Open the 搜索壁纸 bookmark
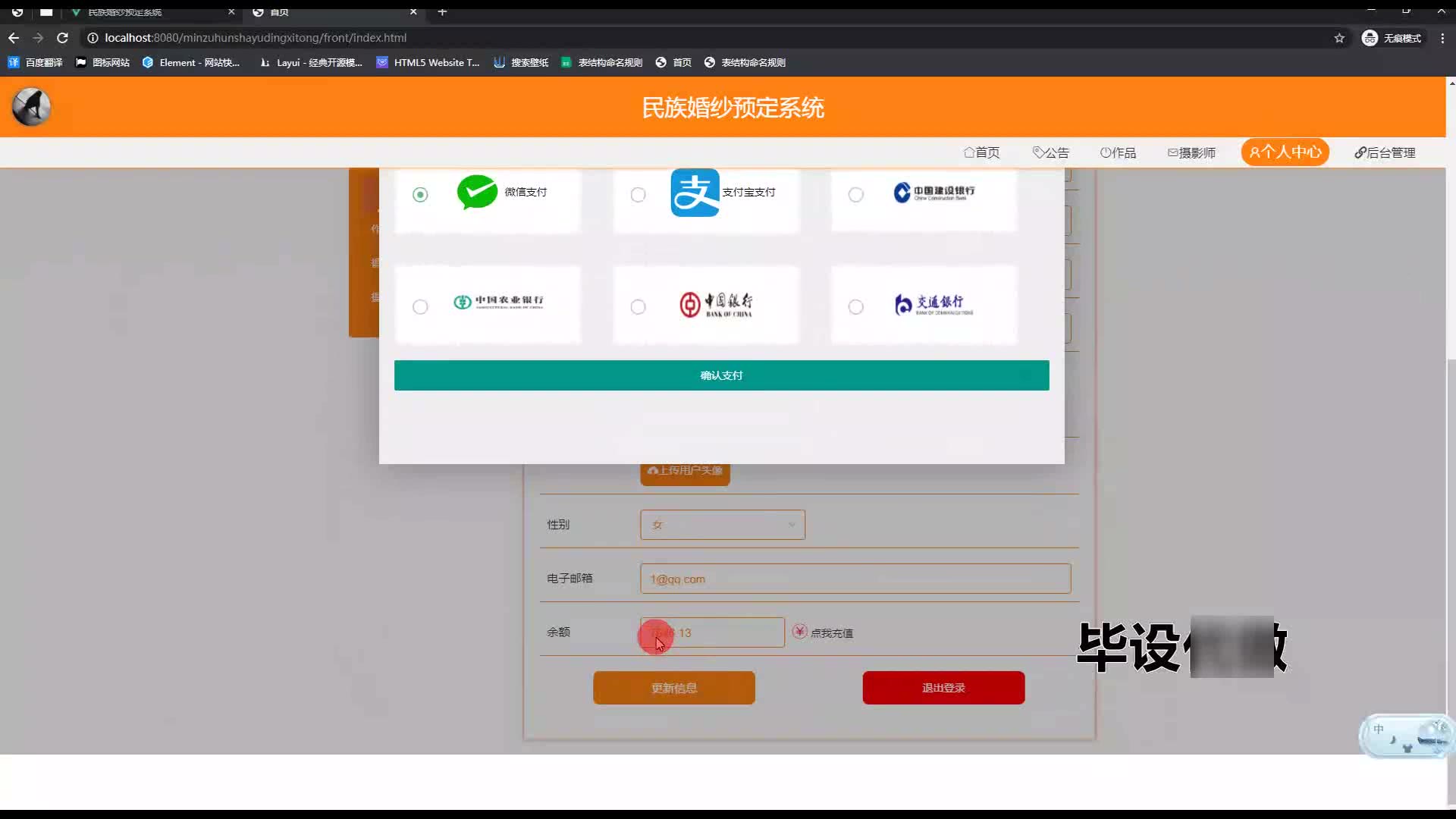This screenshot has height=819, width=1456. (x=521, y=62)
